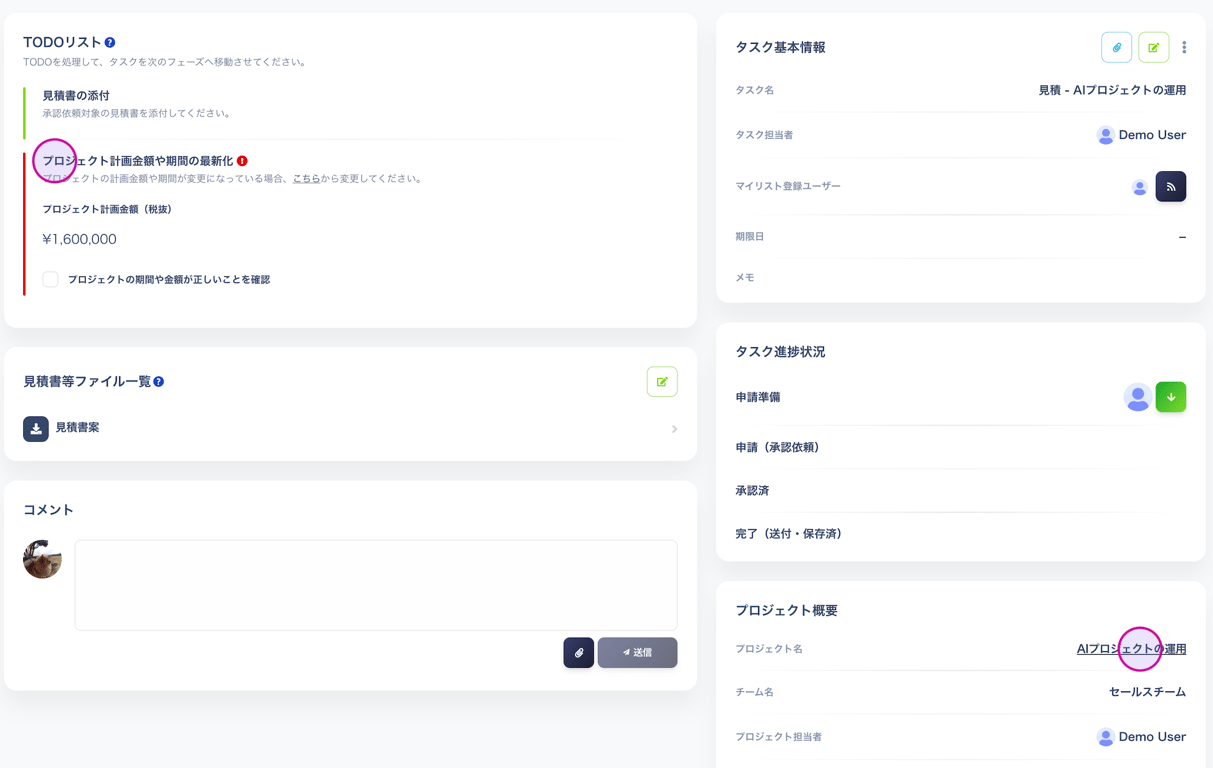This screenshot has height=768, width=1213.
Task: Advance 申請準備 phase with green arrow
Action: (1171, 397)
